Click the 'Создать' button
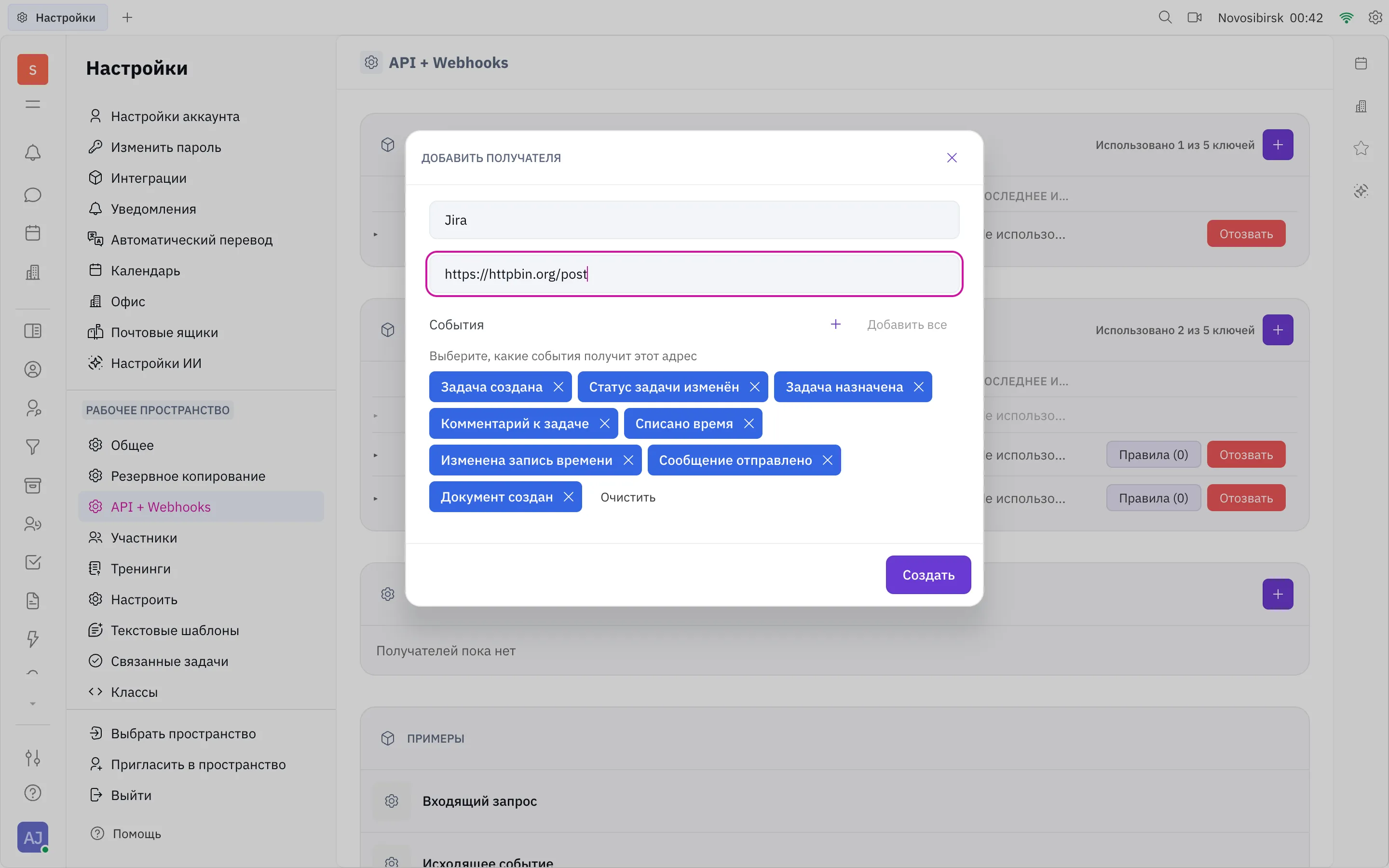The width and height of the screenshot is (1389, 868). [x=928, y=575]
